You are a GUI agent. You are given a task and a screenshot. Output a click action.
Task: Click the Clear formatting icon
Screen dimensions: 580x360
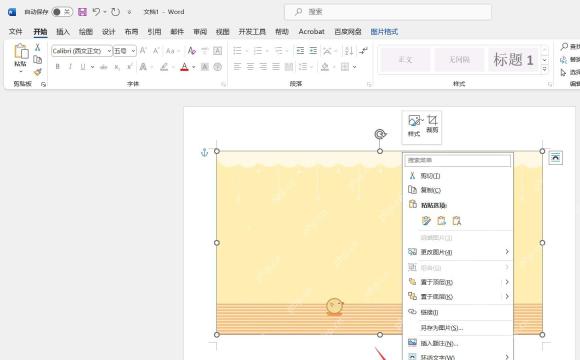tap(191, 51)
